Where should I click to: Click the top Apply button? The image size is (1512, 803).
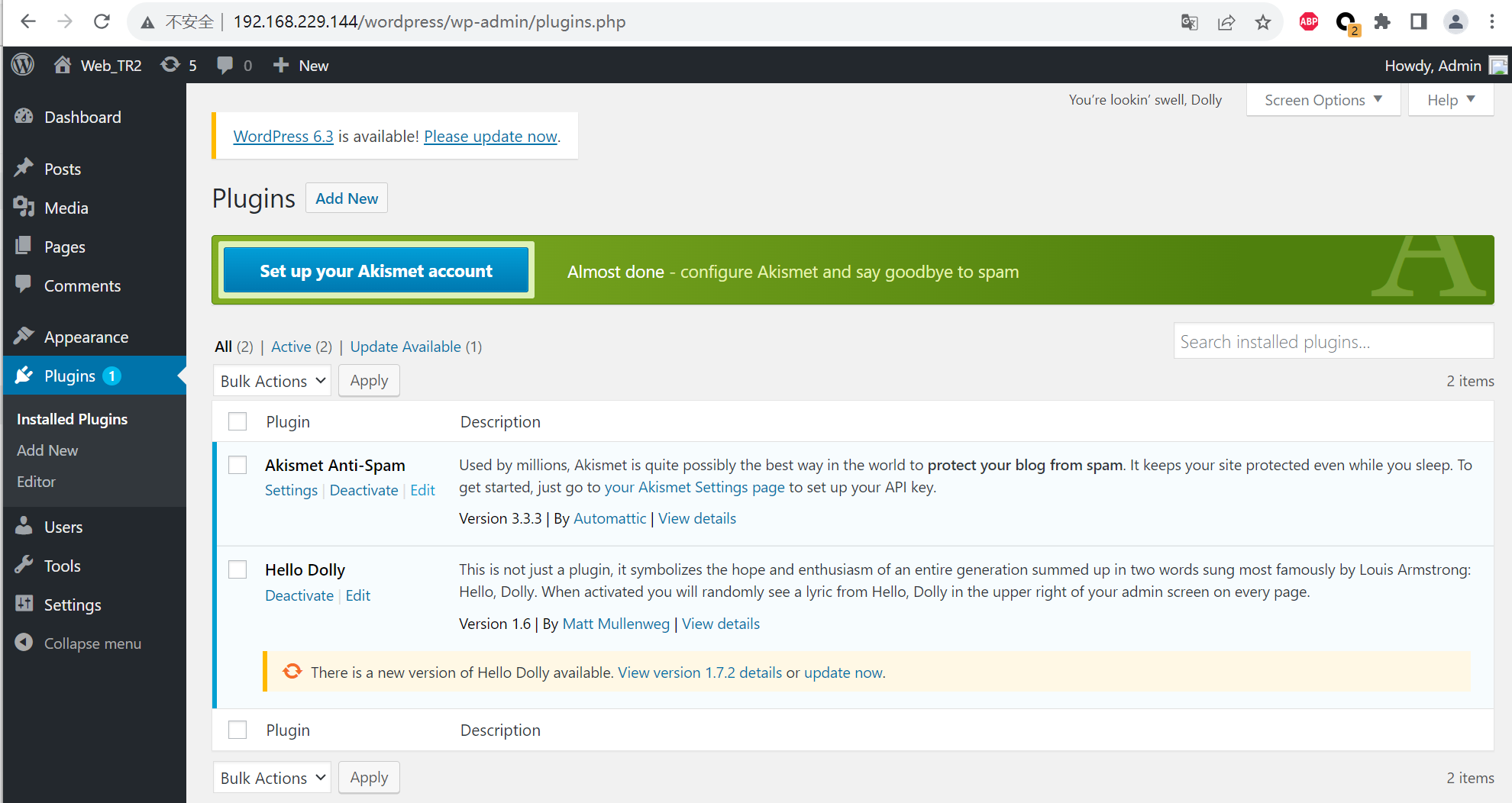(369, 380)
